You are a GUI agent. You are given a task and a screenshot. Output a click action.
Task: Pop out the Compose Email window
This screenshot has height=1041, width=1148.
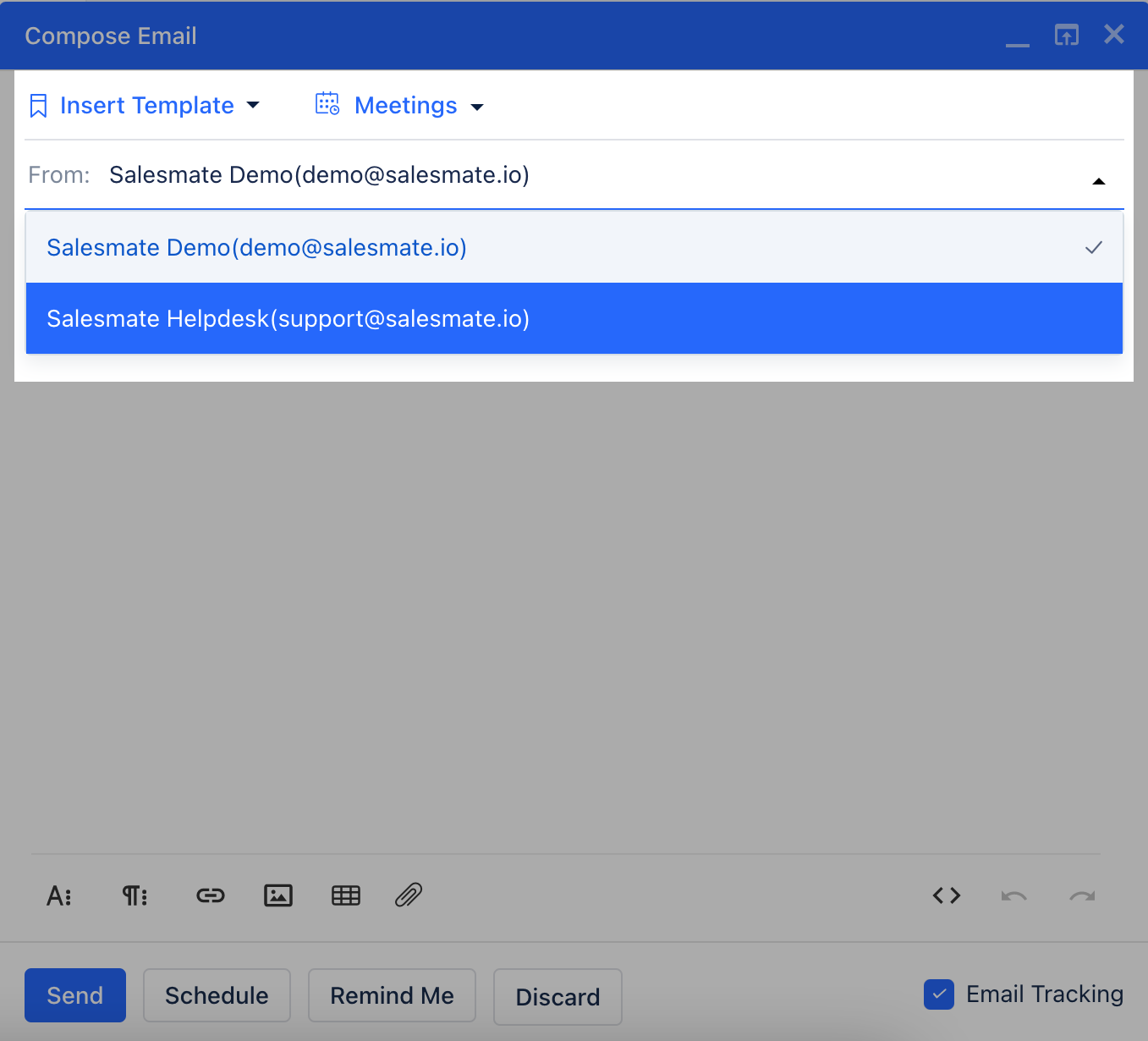point(1067,35)
